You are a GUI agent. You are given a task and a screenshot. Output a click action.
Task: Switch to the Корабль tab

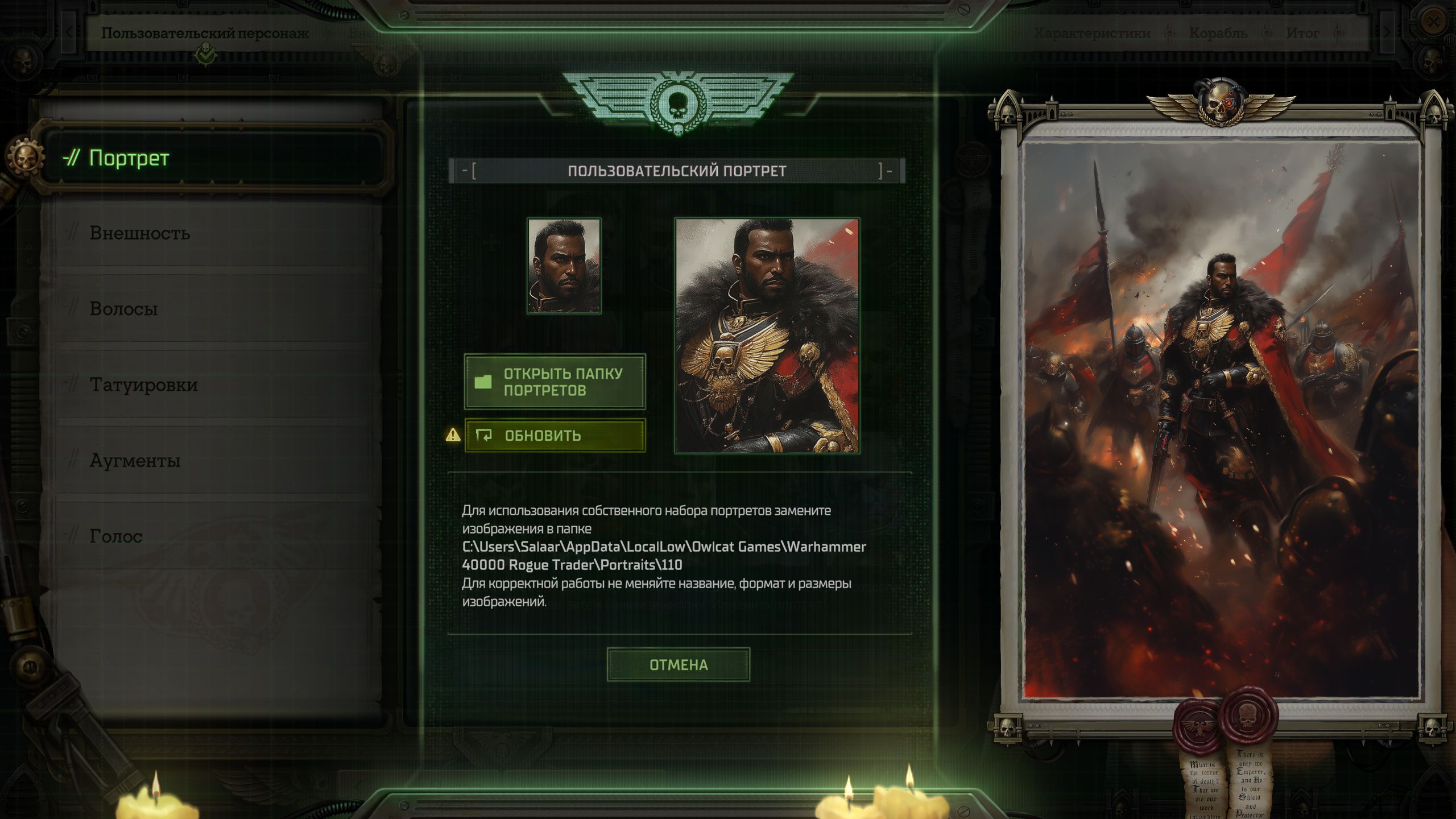pyautogui.click(x=1218, y=34)
